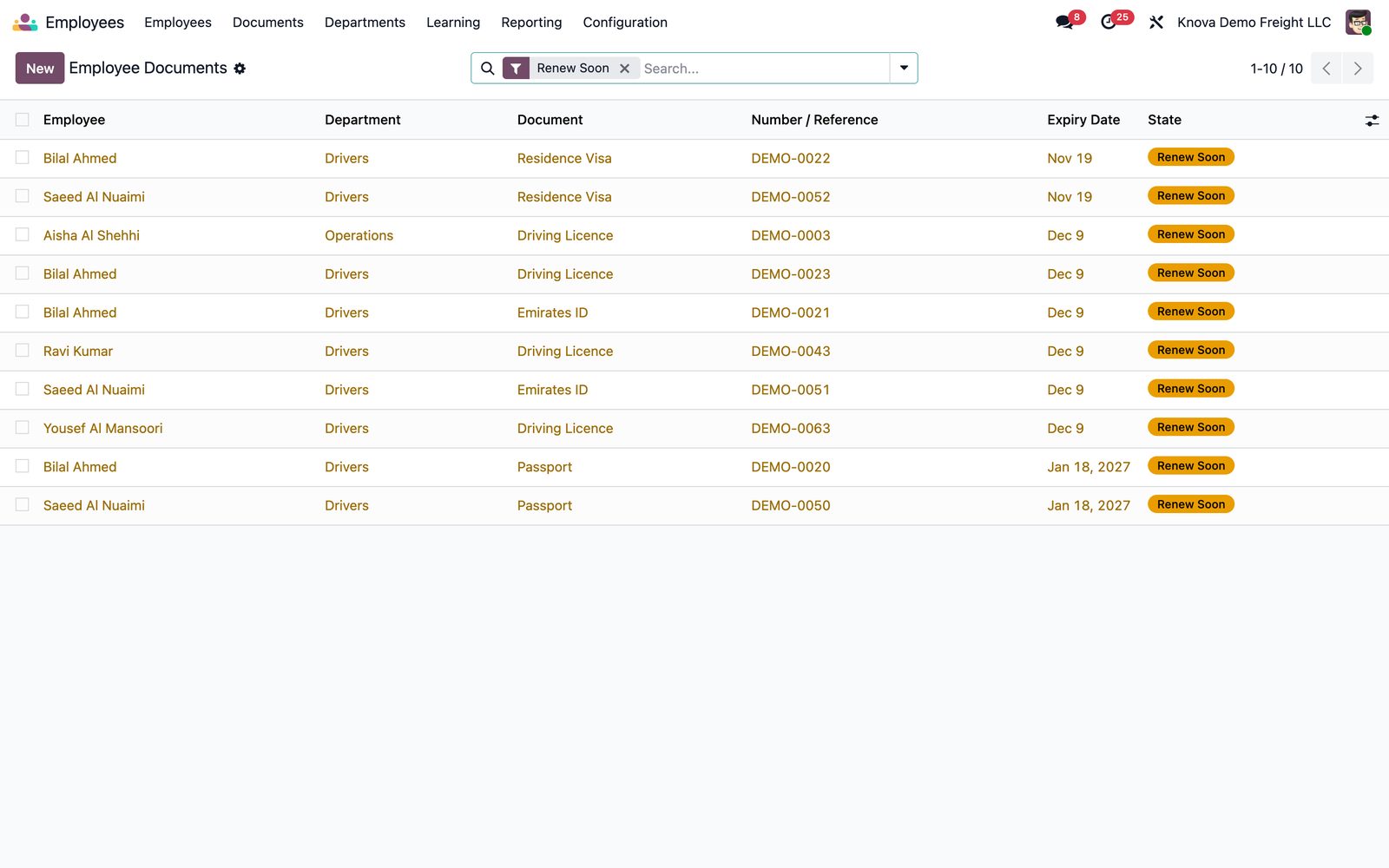Open the Employees app home icon
The image size is (1389, 868).
pyautogui.click(x=25, y=23)
